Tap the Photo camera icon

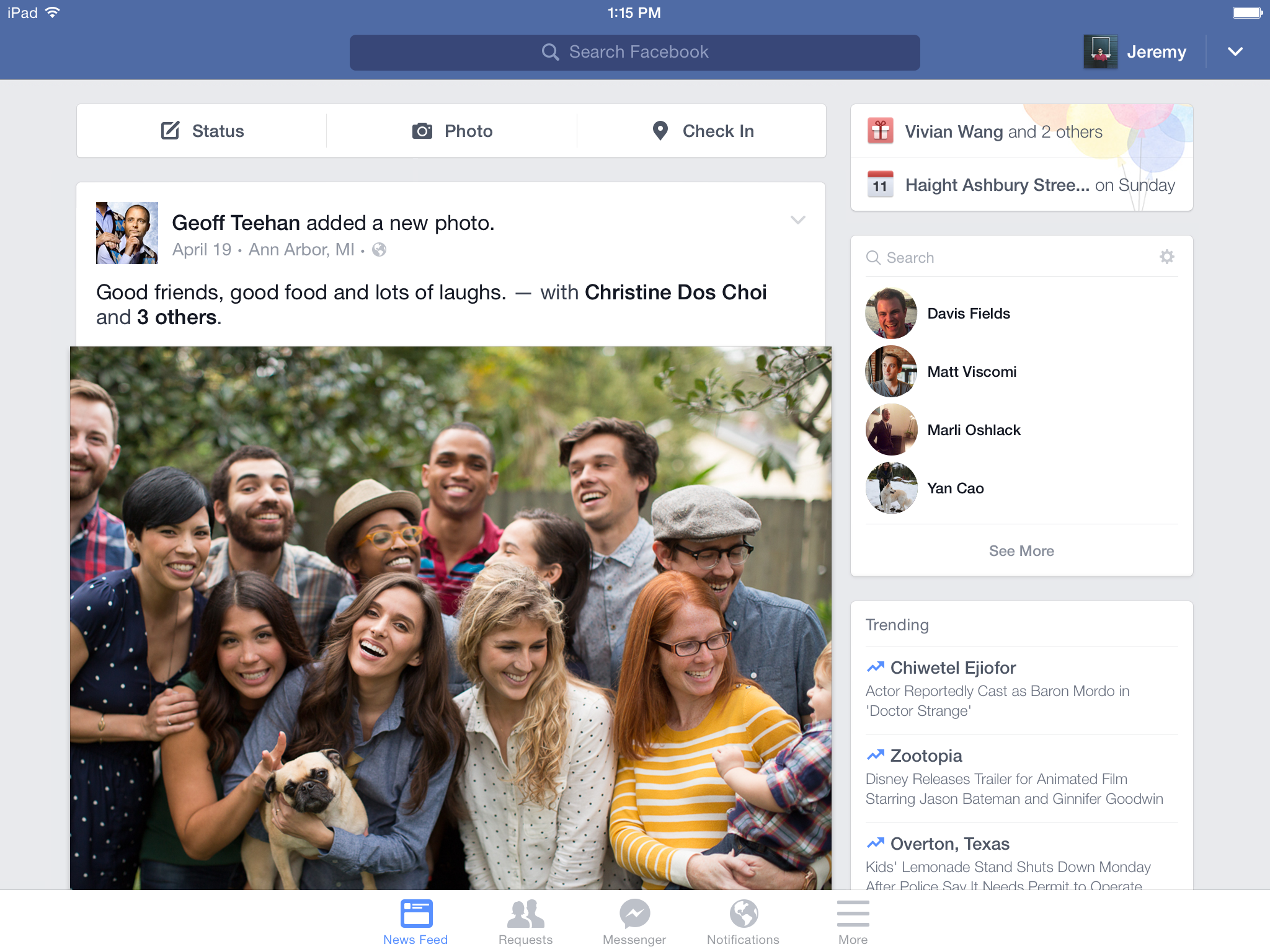pos(422,131)
